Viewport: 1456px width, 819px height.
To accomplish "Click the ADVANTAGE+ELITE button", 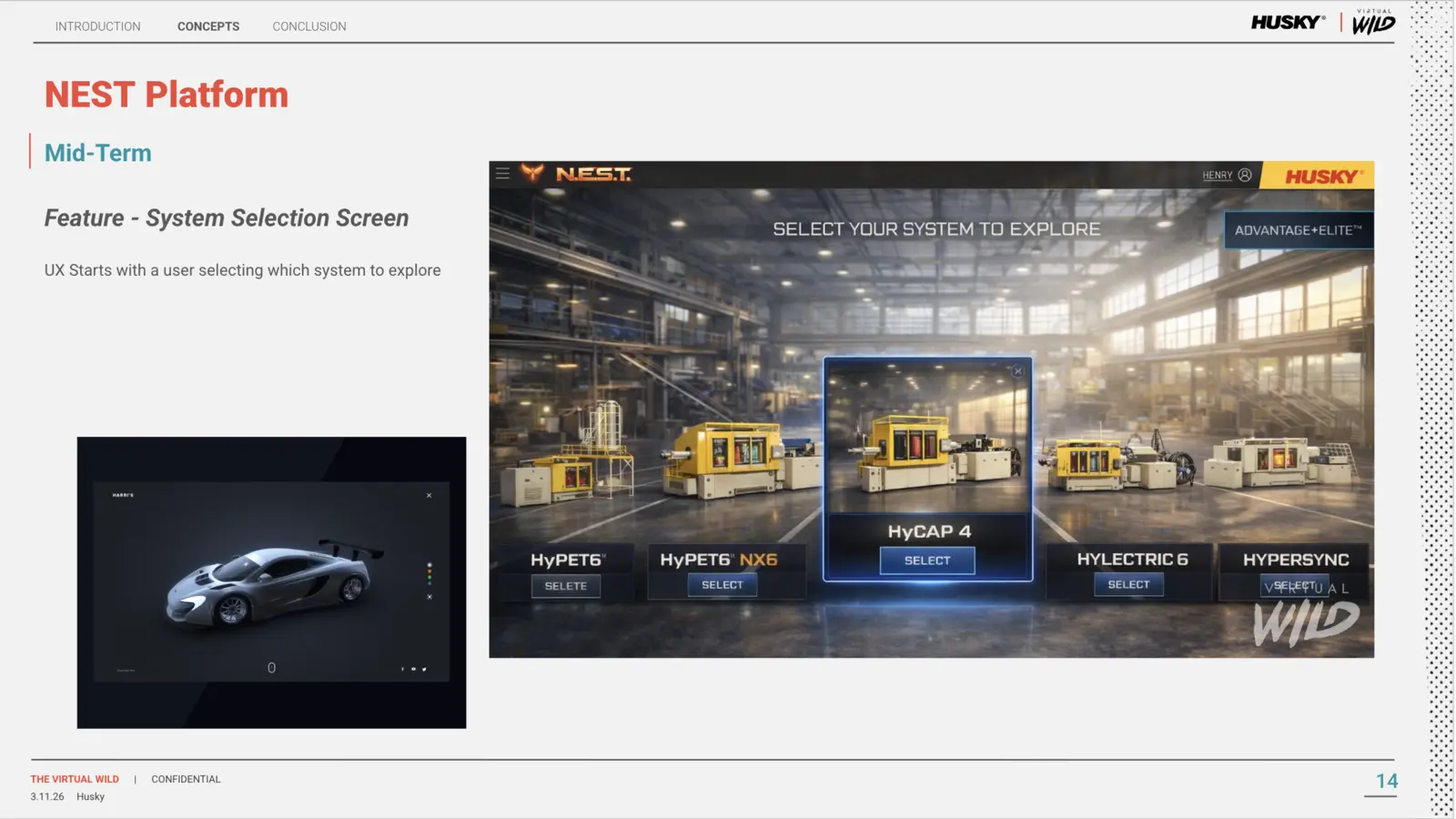I will [x=1299, y=230].
